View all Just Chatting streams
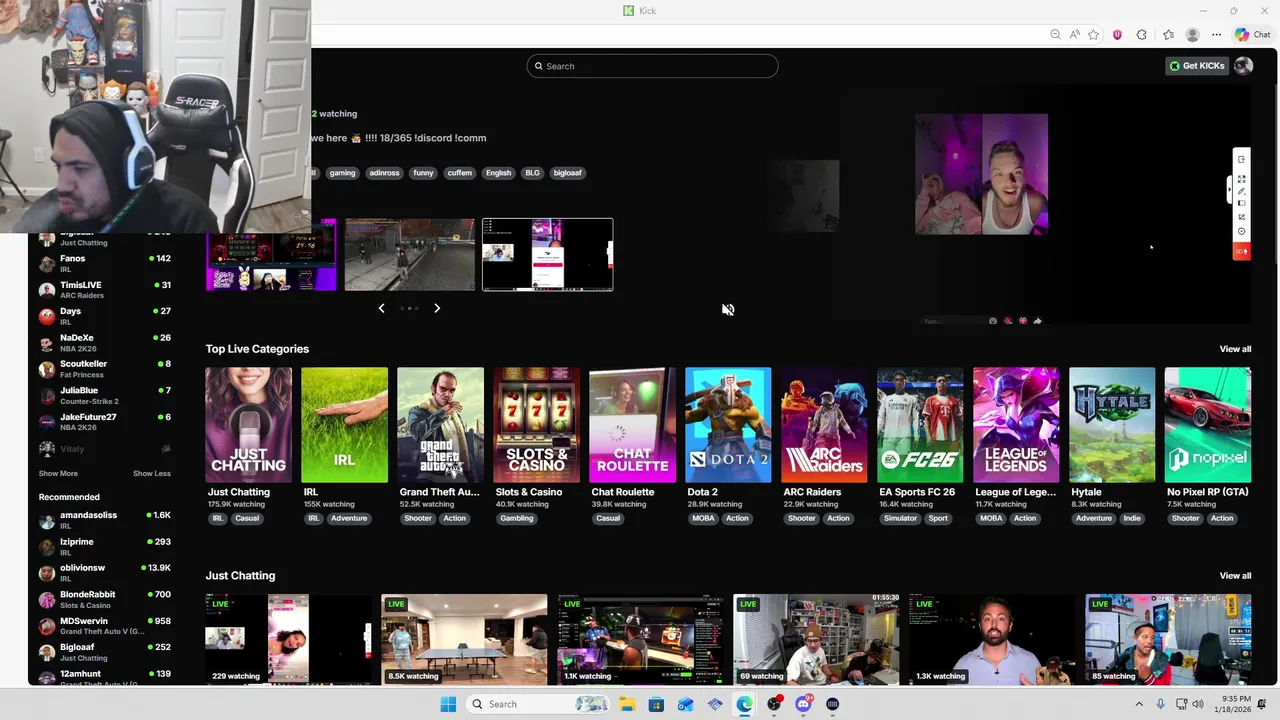The height and width of the screenshot is (720, 1280). pos(1235,576)
